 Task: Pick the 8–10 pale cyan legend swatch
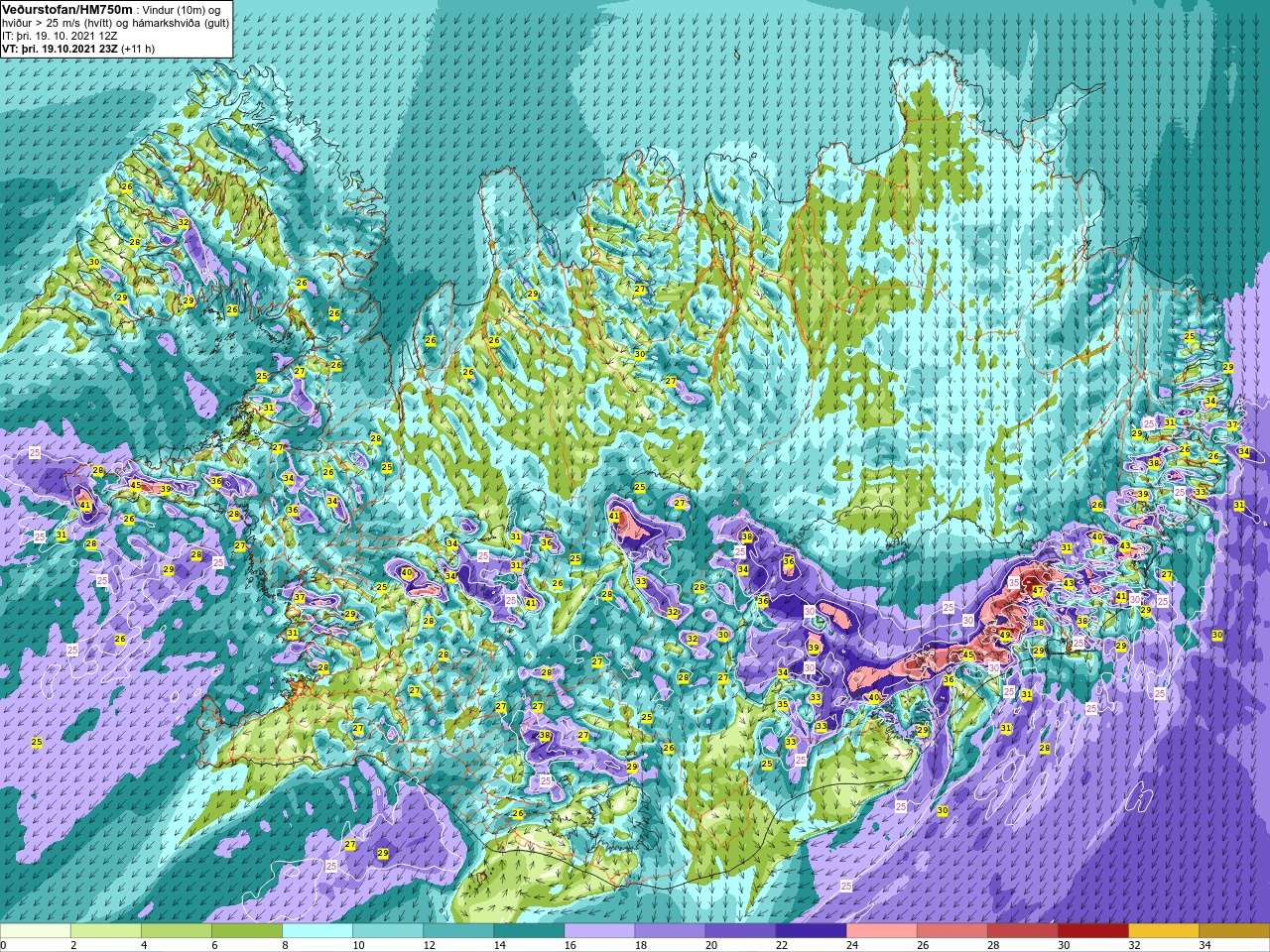317,931
